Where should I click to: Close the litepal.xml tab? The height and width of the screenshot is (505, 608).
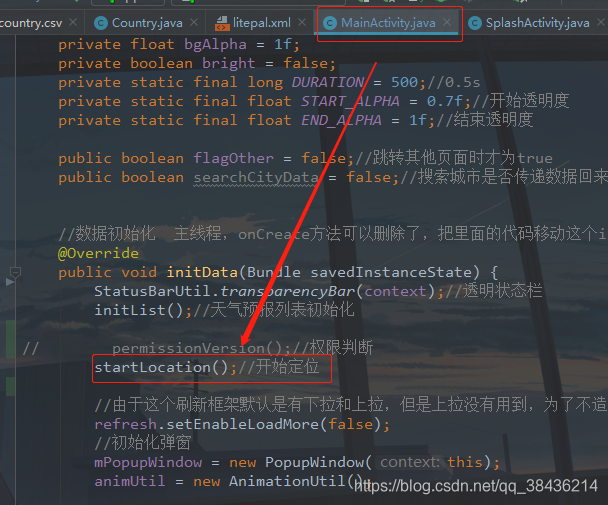302,22
